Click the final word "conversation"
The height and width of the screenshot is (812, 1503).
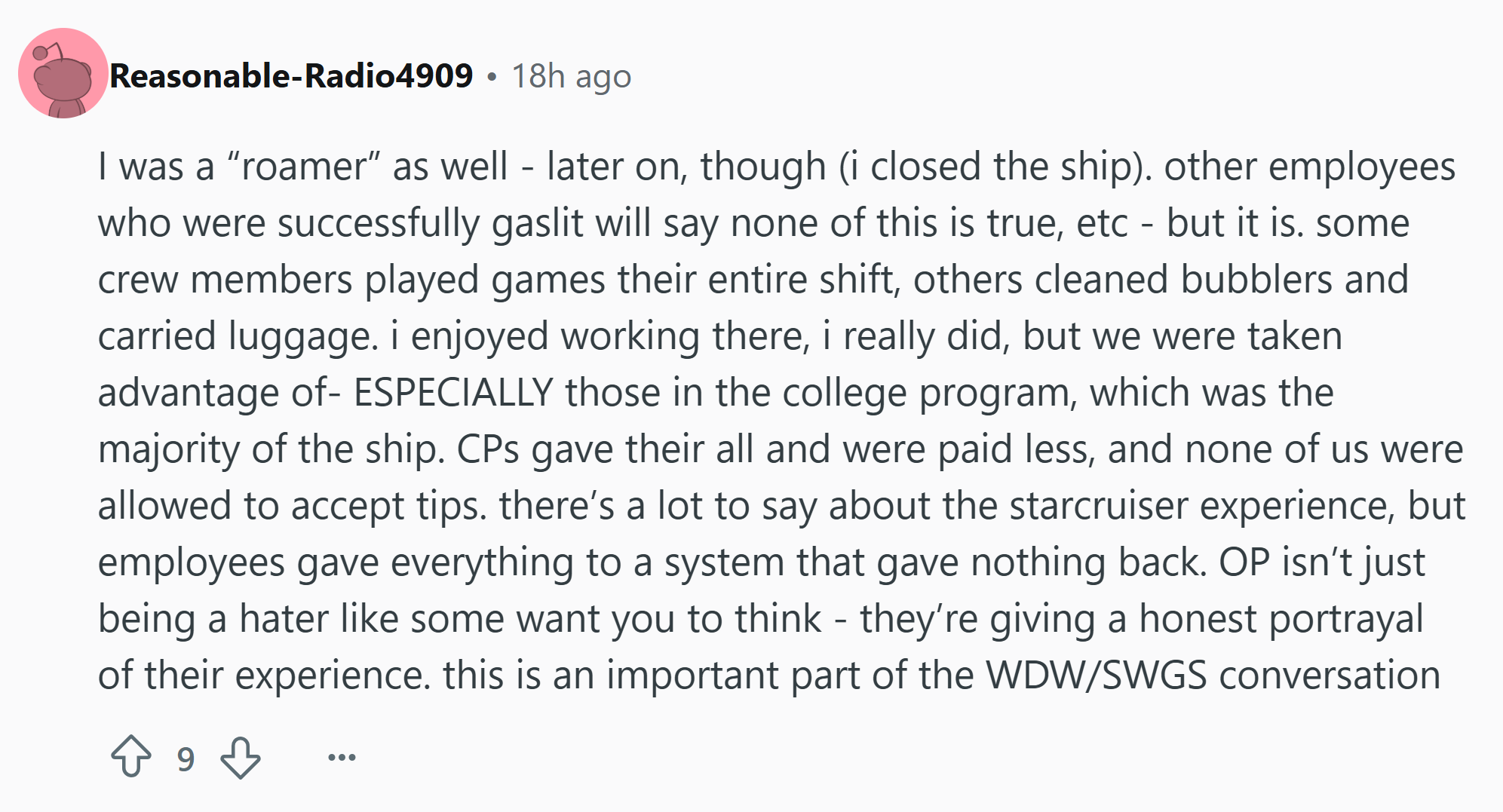pos(1330,676)
